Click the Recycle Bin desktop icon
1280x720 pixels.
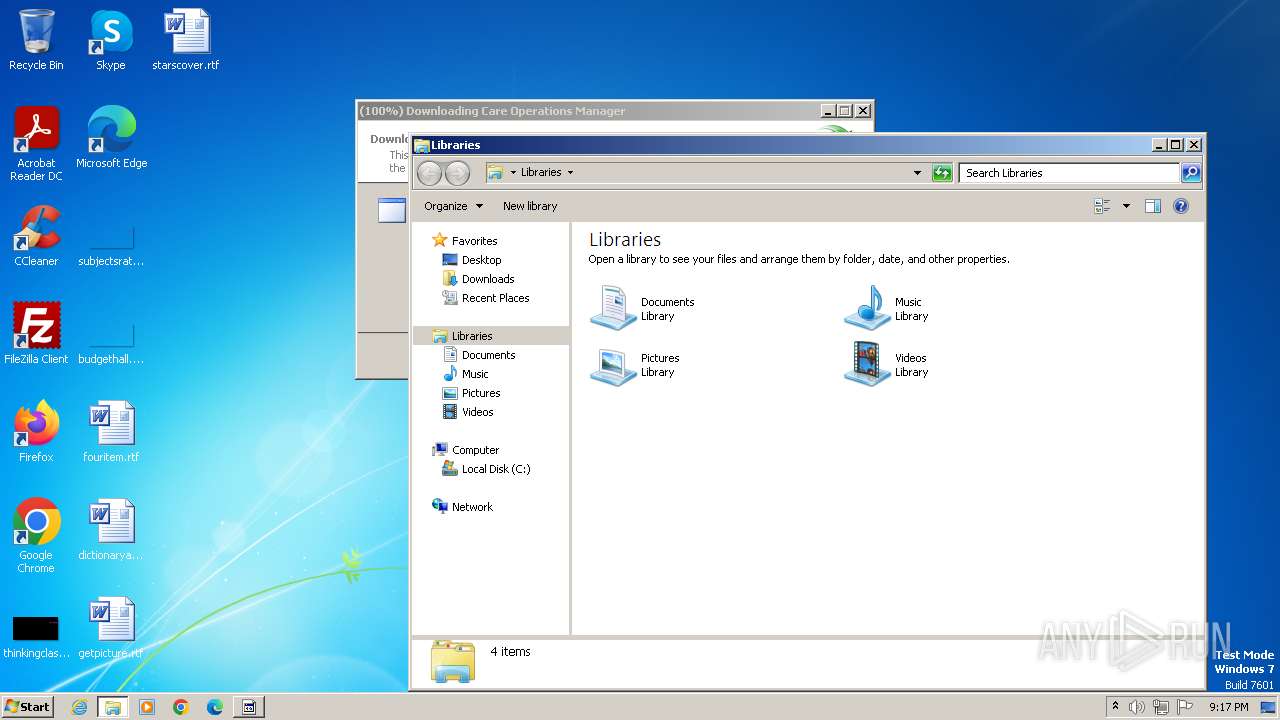[36, 40]
